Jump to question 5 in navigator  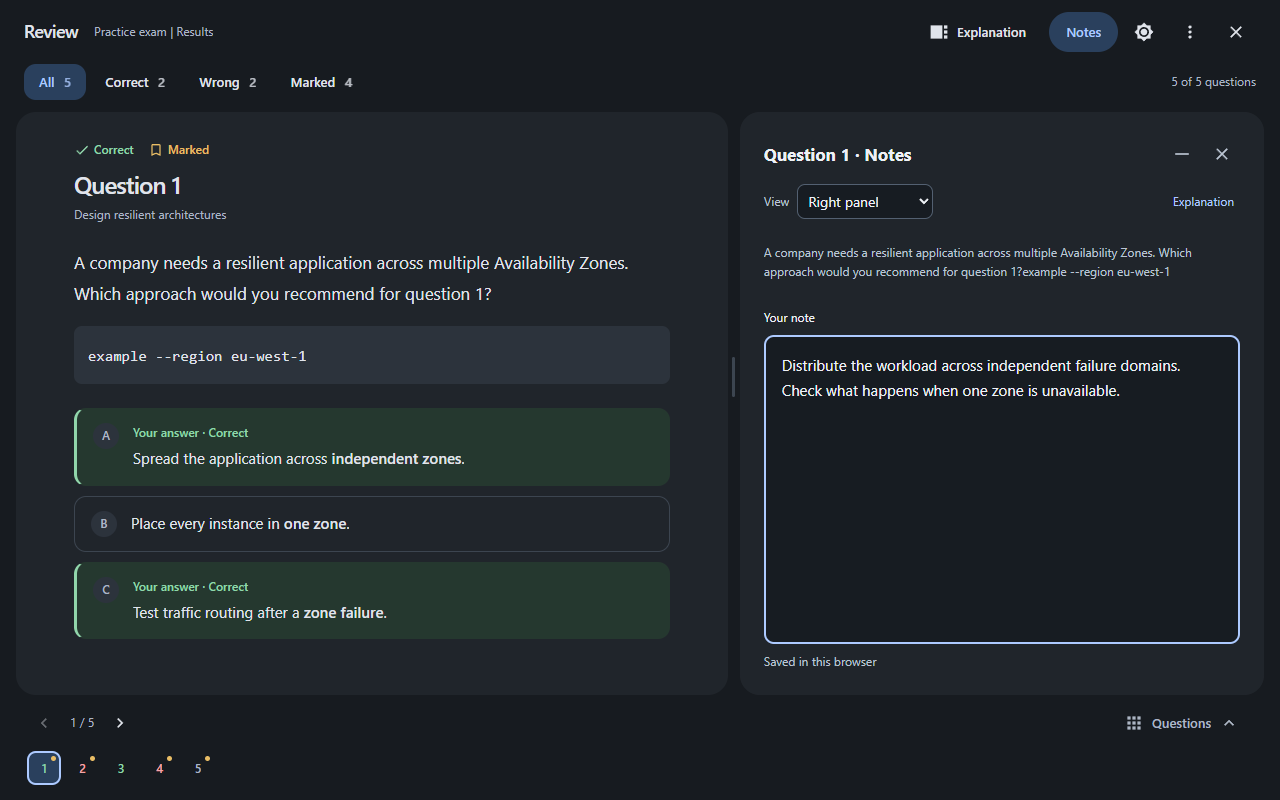click(198, 768)
